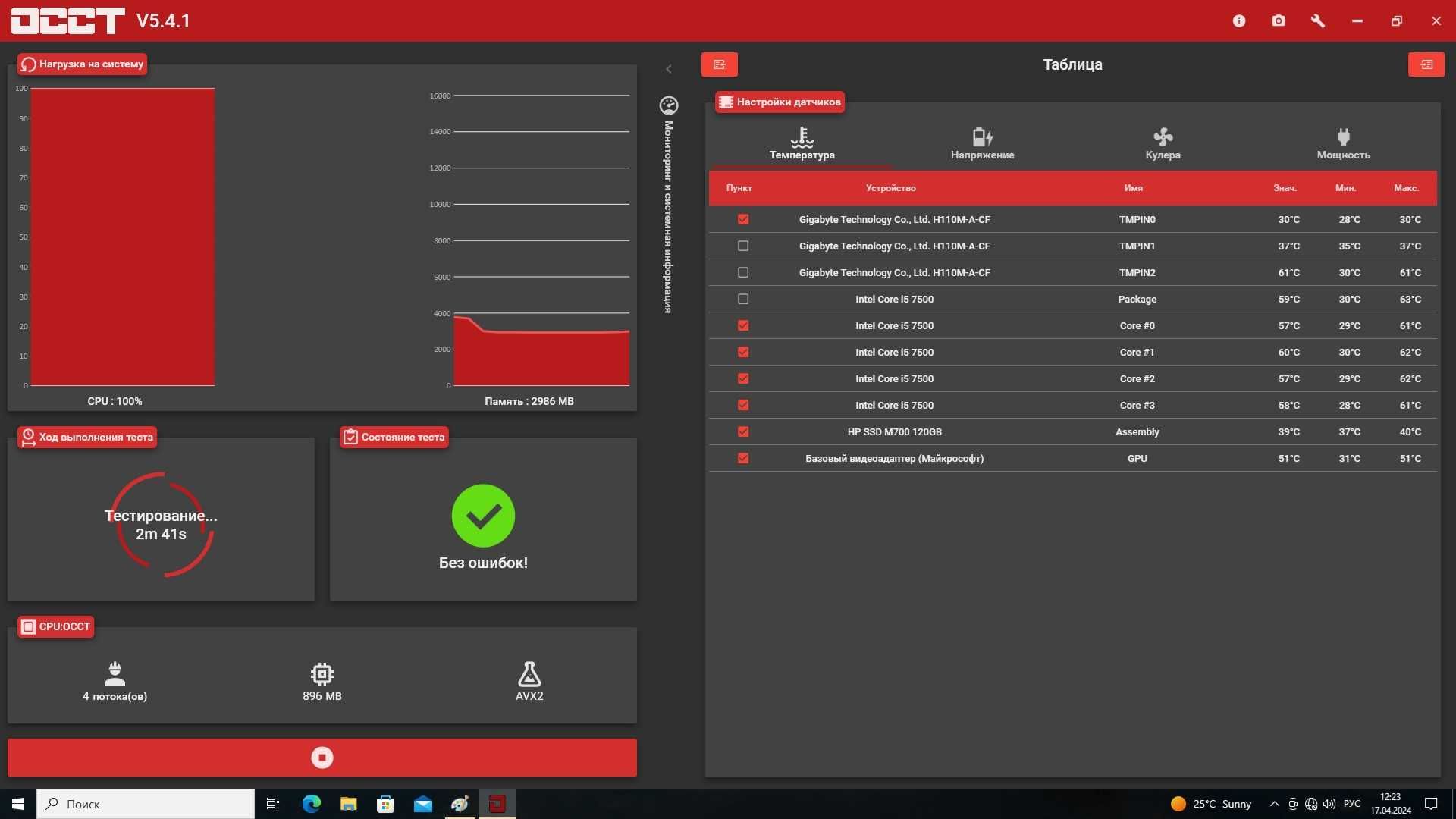Click the app icon left of OCCT in taskbar
The image size is (1456, 819).
460,804
